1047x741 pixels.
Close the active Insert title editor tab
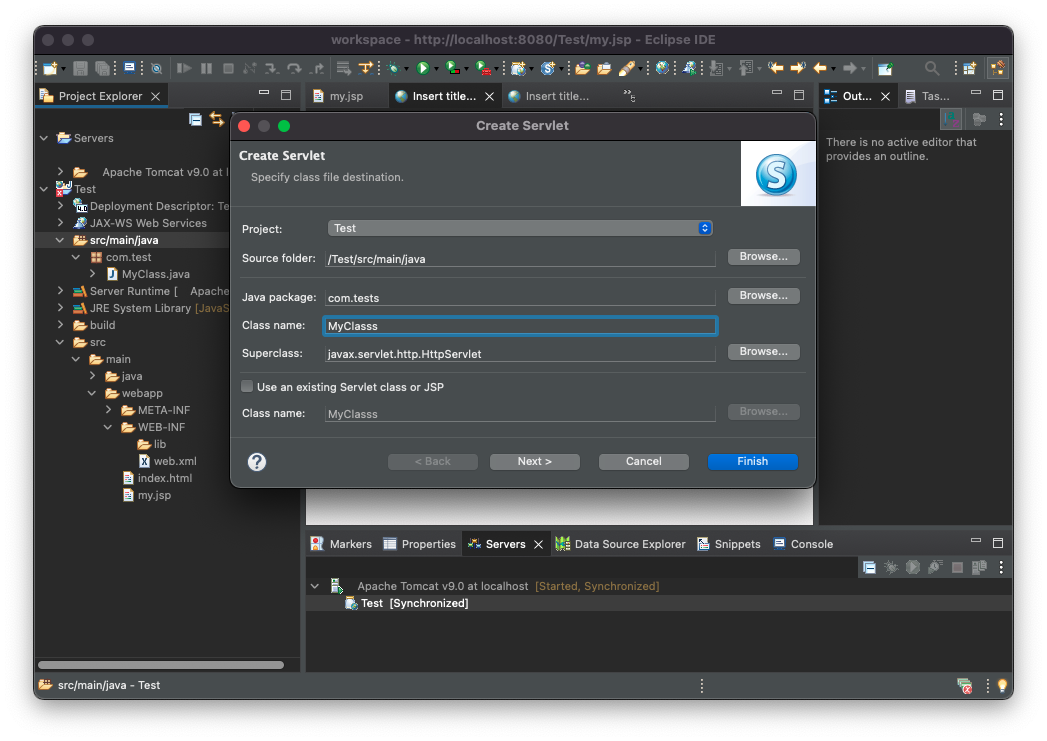click(489, 96)
